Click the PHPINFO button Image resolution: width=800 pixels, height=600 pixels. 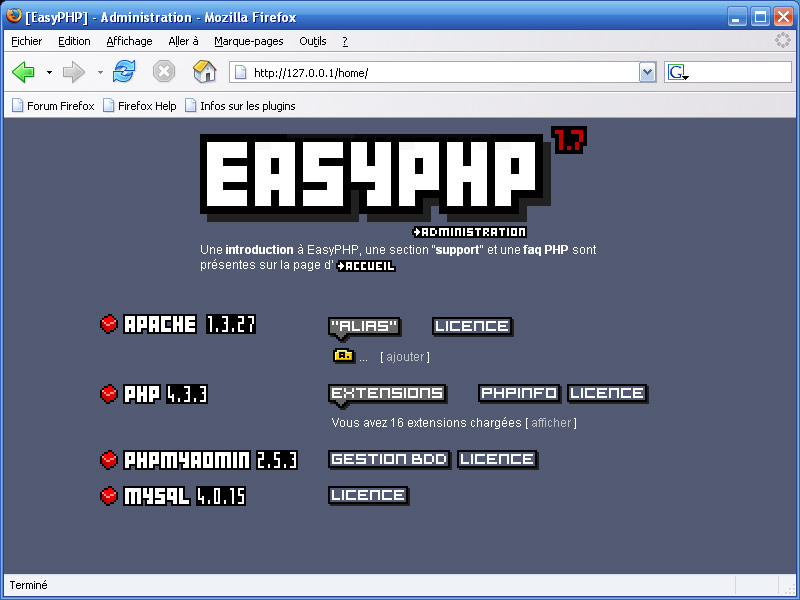519,393
